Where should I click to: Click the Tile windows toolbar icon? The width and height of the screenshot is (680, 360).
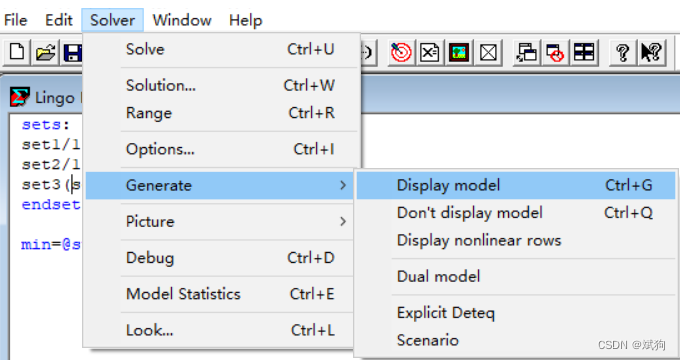click(x=584, y=52)
